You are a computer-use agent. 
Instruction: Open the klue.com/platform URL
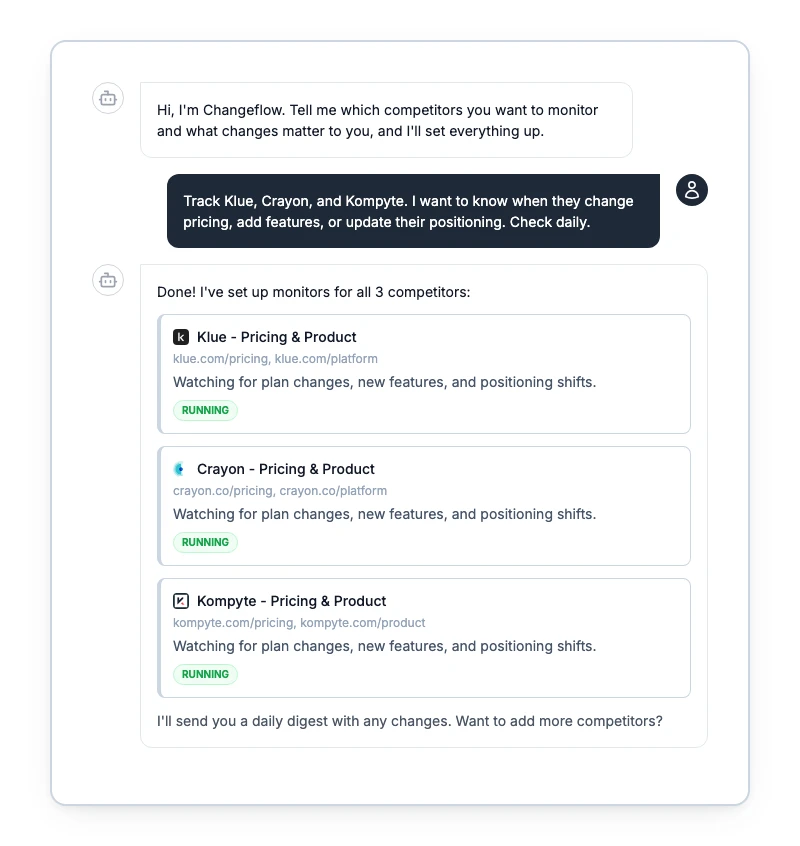(x=326, y=359)
